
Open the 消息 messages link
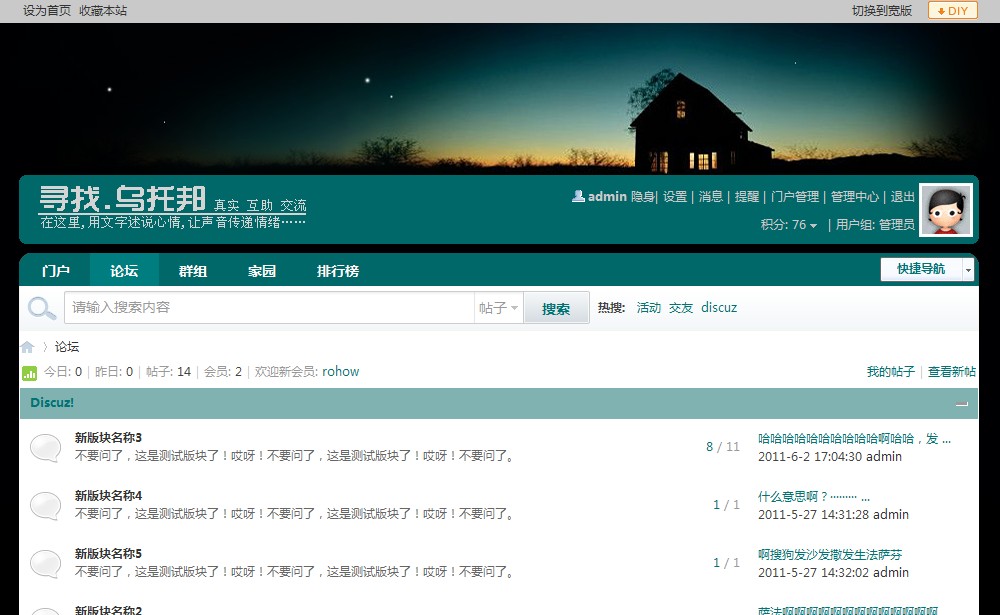(710, 196)
